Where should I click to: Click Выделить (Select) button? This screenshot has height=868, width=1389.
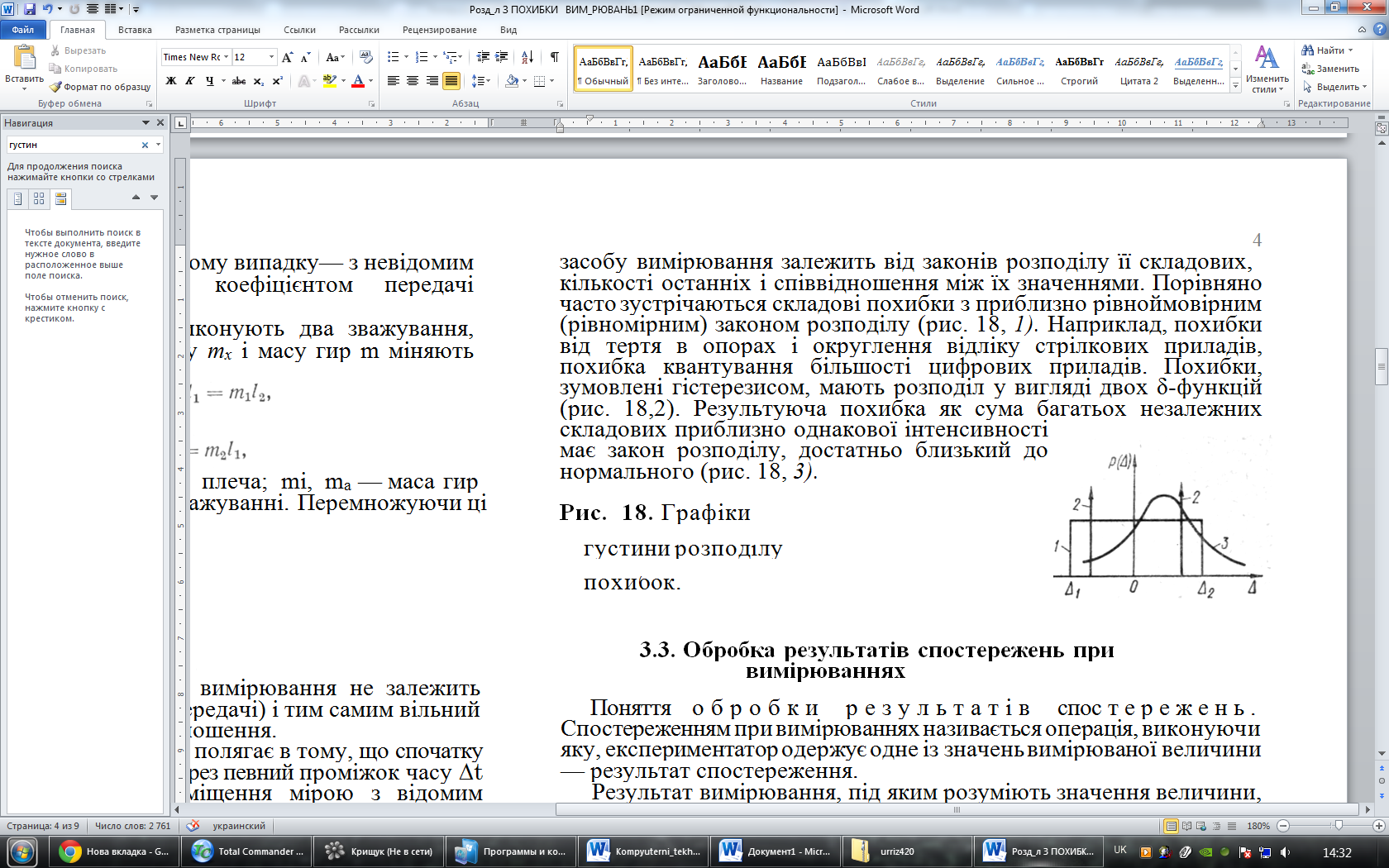pos(1334,87)
